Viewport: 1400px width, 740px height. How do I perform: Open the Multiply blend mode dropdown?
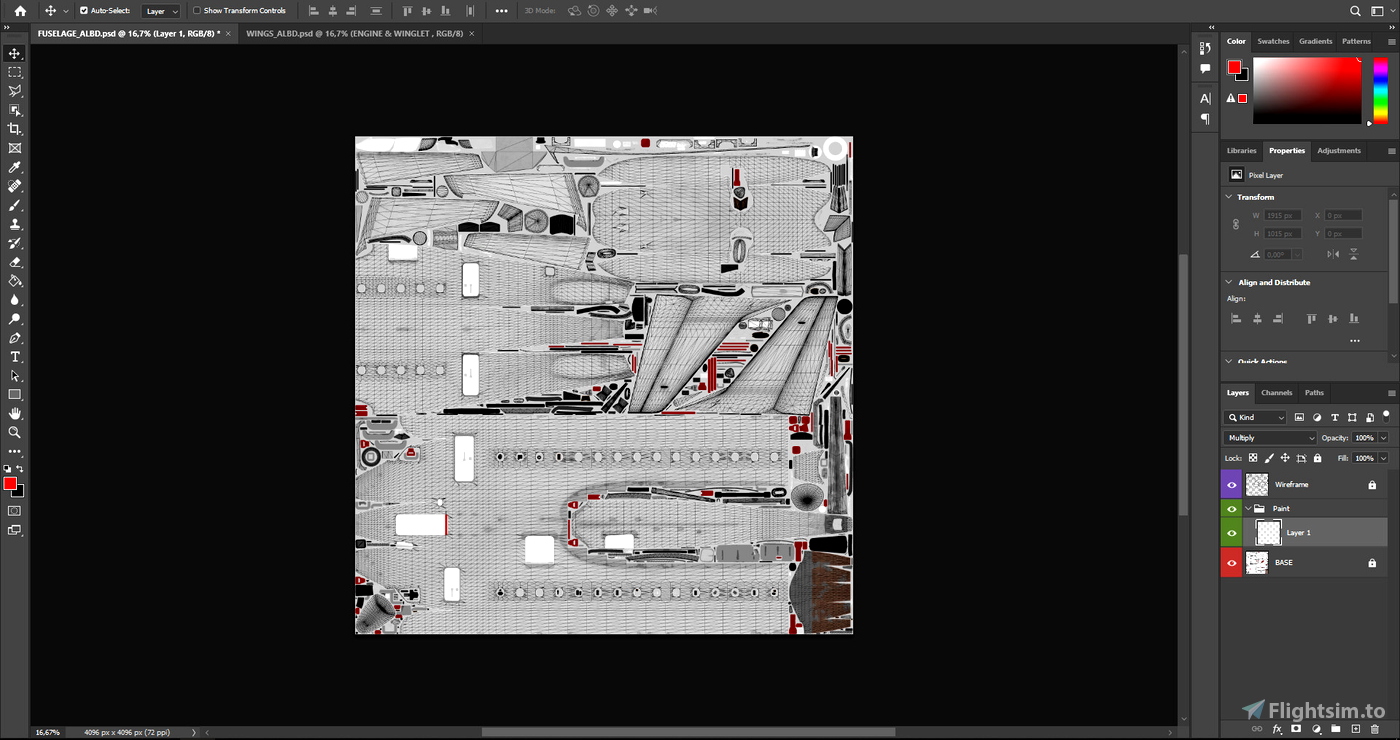(x=1271, y=438)
